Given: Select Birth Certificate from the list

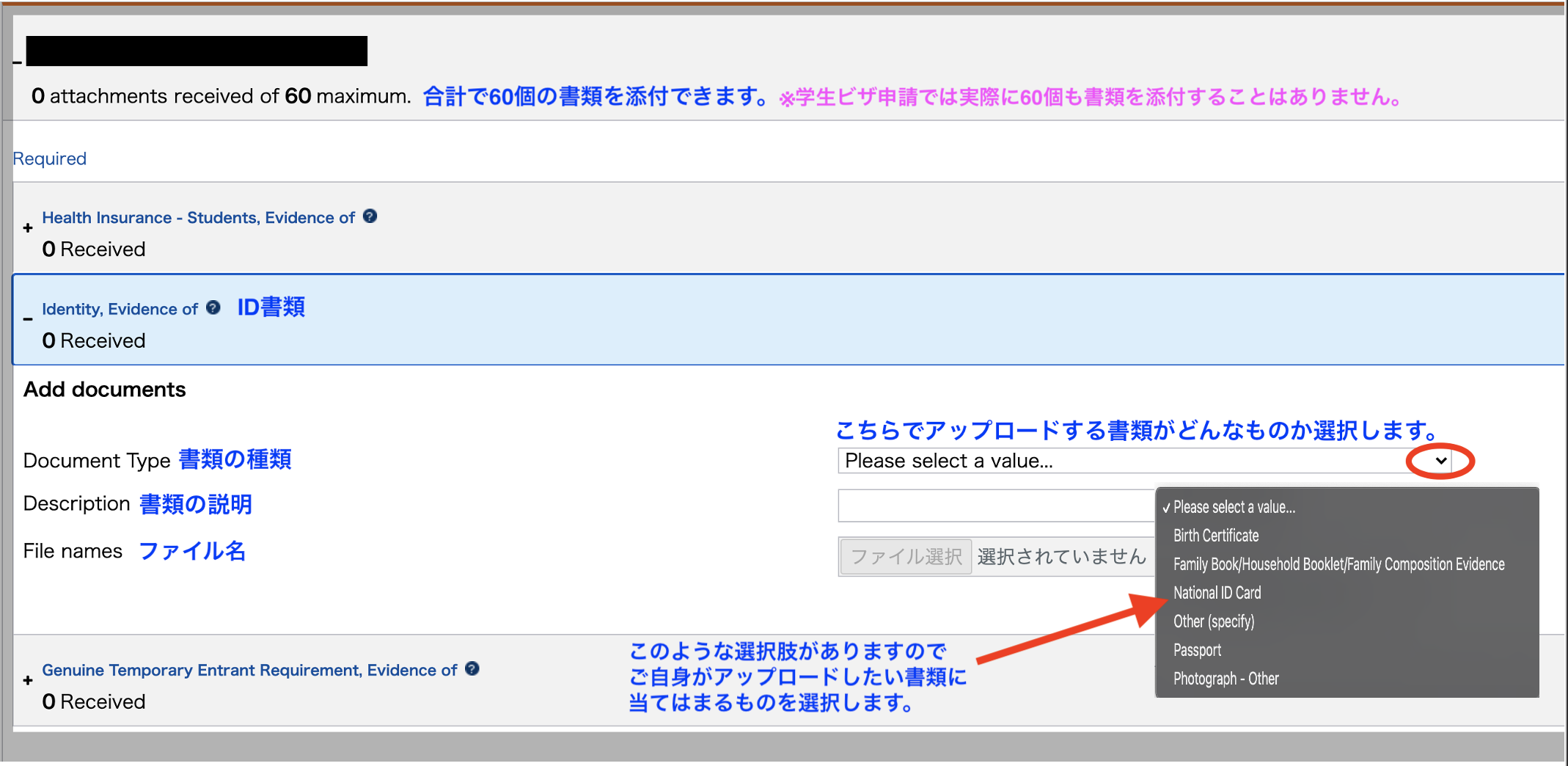Looking at the screenshot, I should click(x=1215, y=536).
